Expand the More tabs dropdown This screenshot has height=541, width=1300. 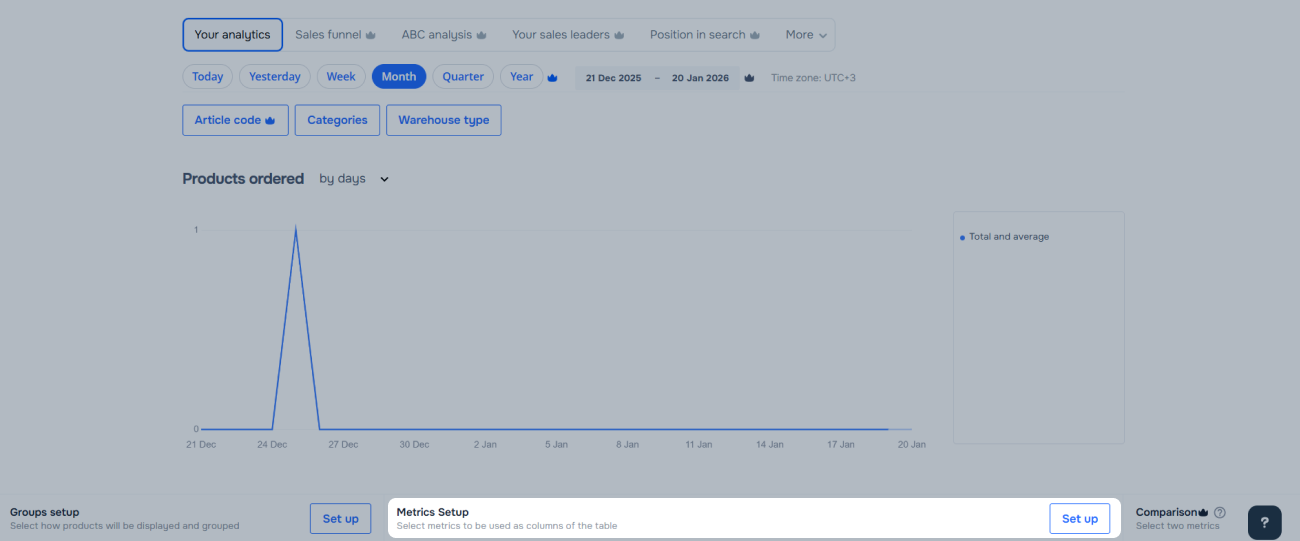click(806, 35)
